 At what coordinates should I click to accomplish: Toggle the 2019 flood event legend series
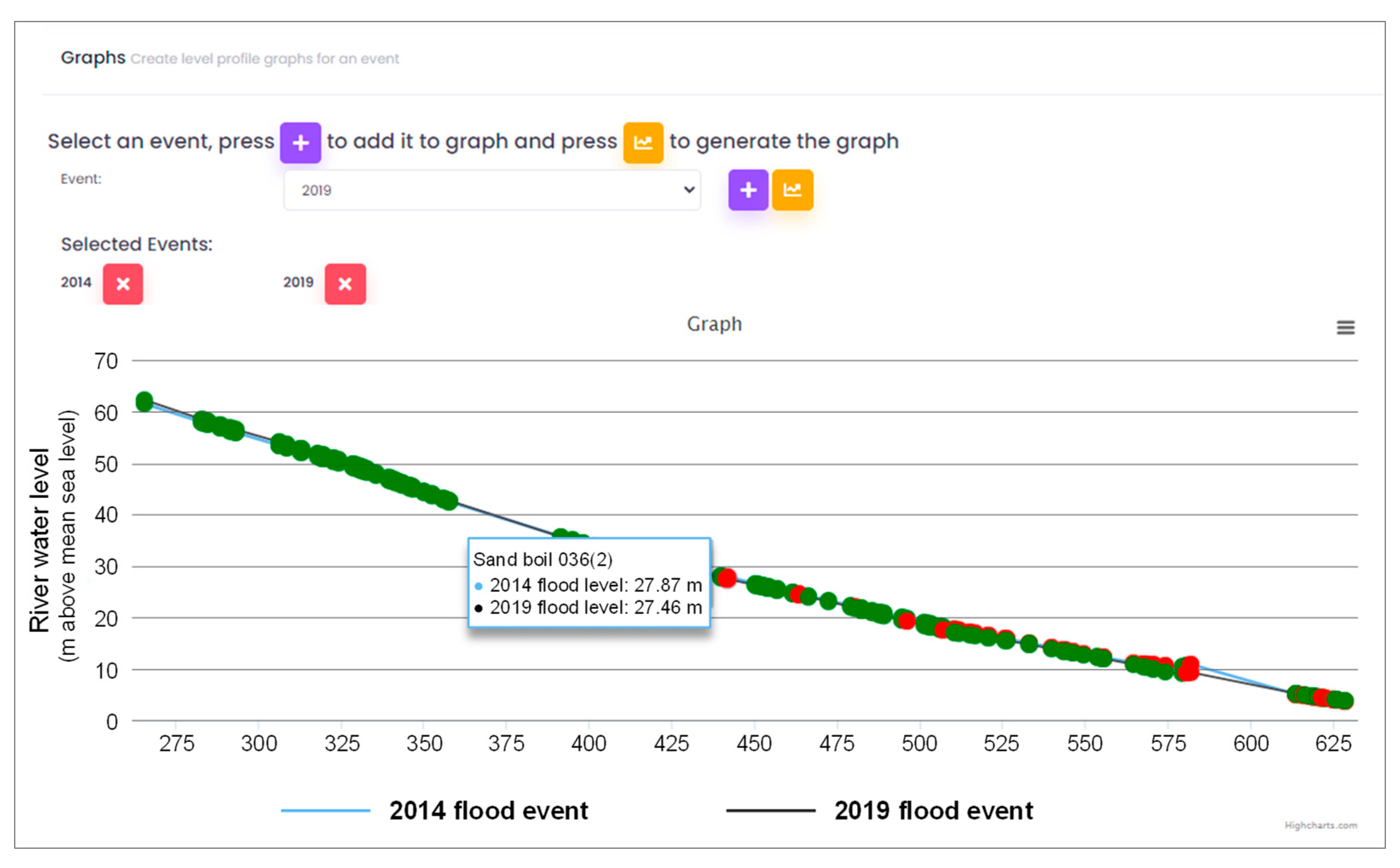click(933, 810)
